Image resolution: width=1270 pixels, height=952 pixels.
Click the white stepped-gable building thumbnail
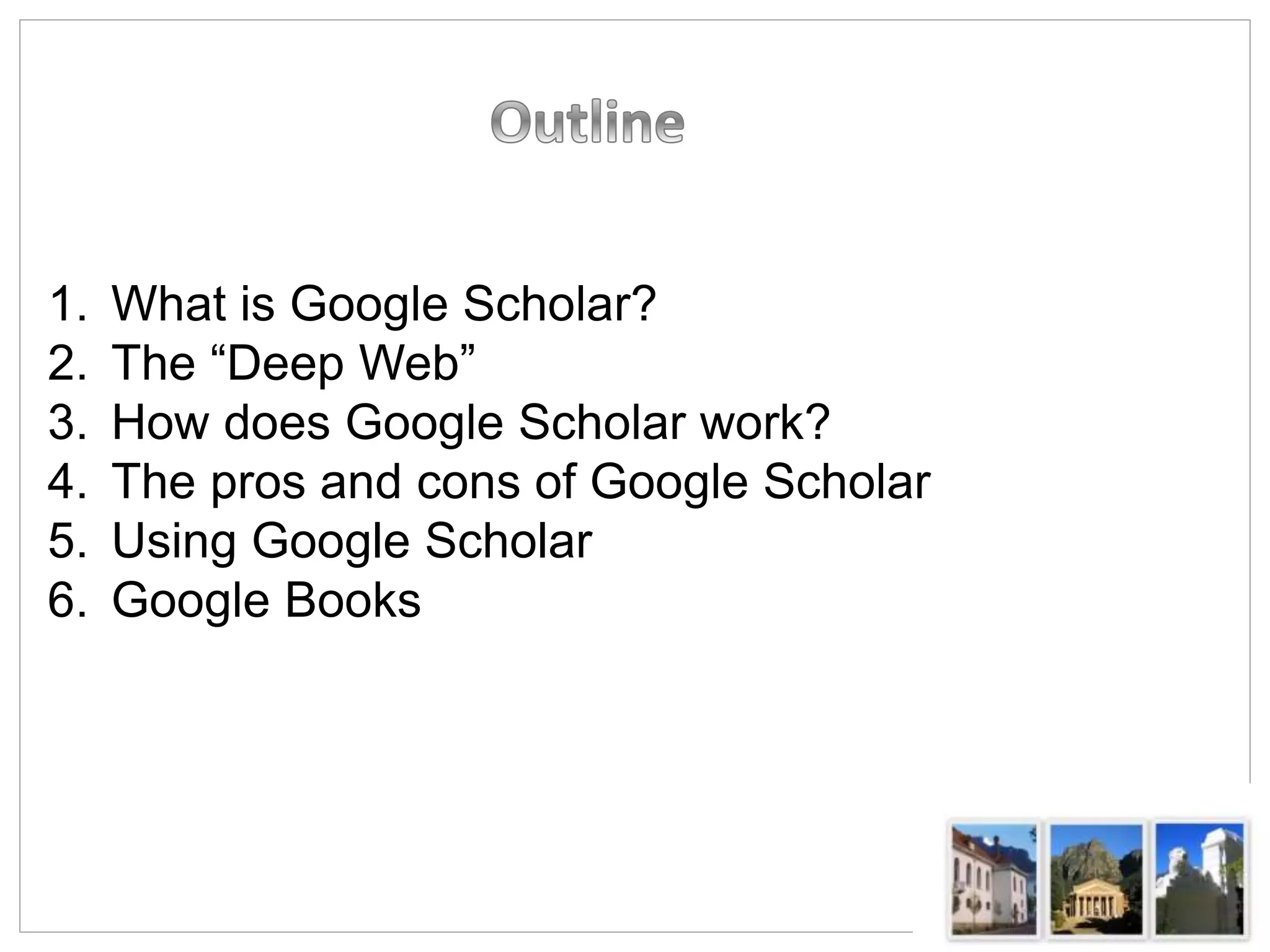click(x=1199, y=878)
